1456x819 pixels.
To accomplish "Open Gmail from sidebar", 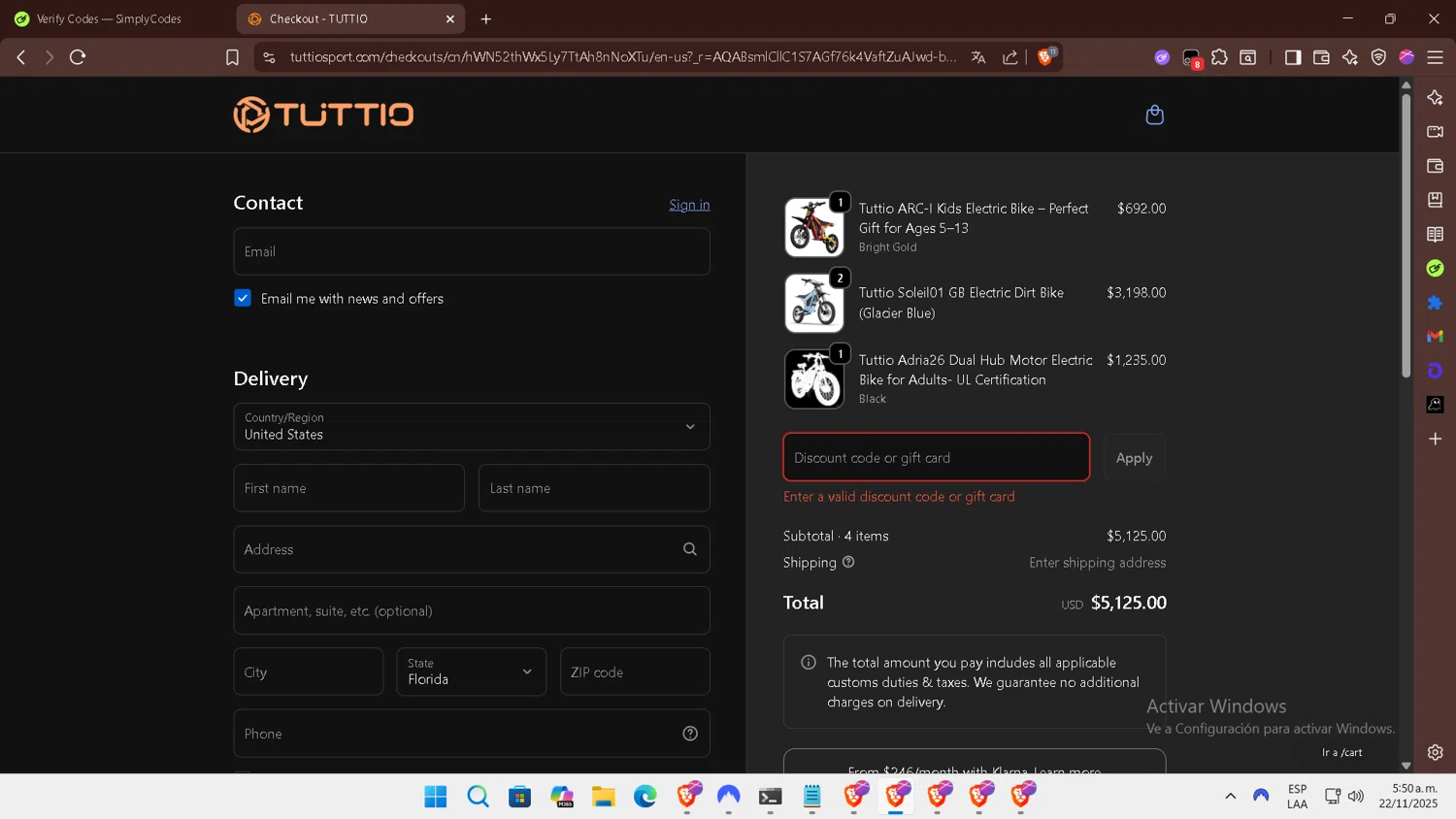I will coord(1435,336).
